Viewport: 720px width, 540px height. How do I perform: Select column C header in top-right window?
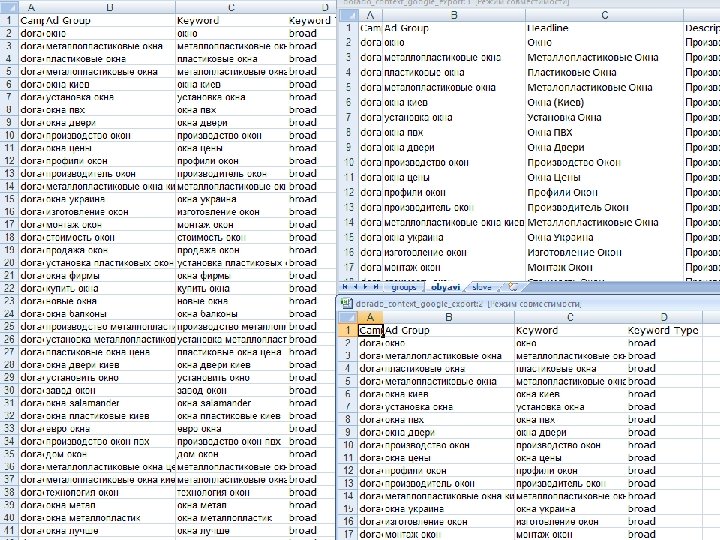(605, 15)
